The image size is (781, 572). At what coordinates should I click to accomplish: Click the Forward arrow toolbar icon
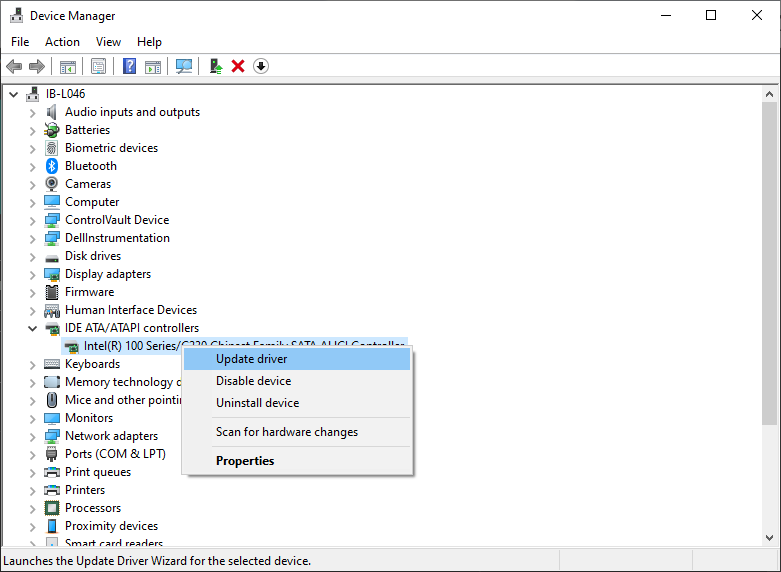pos(37,66)
